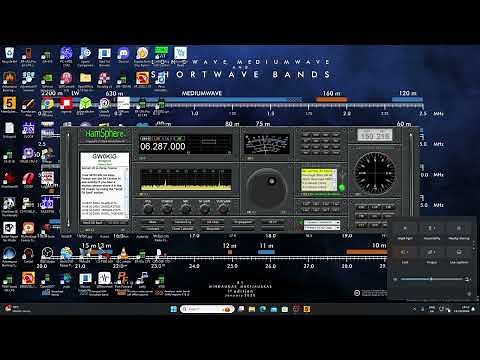Open the Recycle Bin desktop icon
The height and width of the screenshot is (360, 480).
(9, 55)
